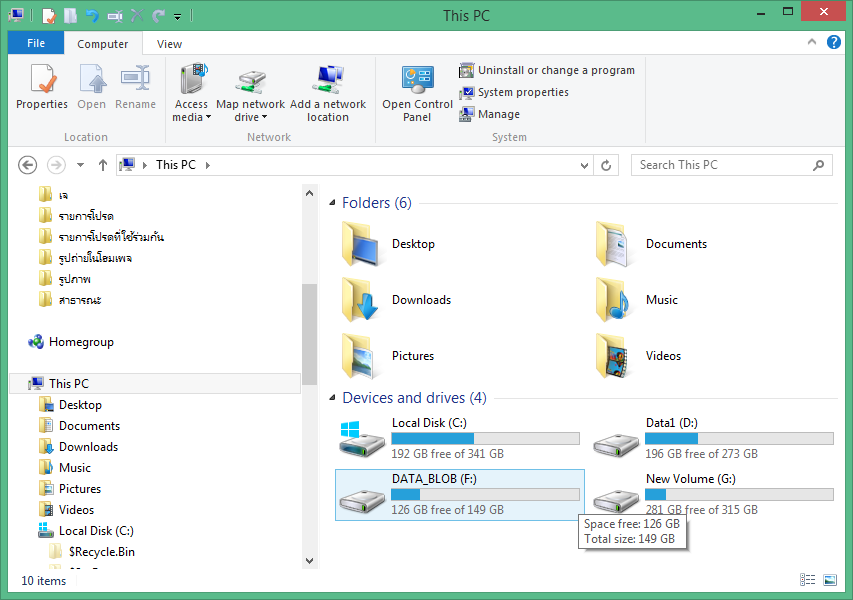Open recent locations dropdown arrow
This screenshot has width=853, height=600.
[x=81, y=165]
